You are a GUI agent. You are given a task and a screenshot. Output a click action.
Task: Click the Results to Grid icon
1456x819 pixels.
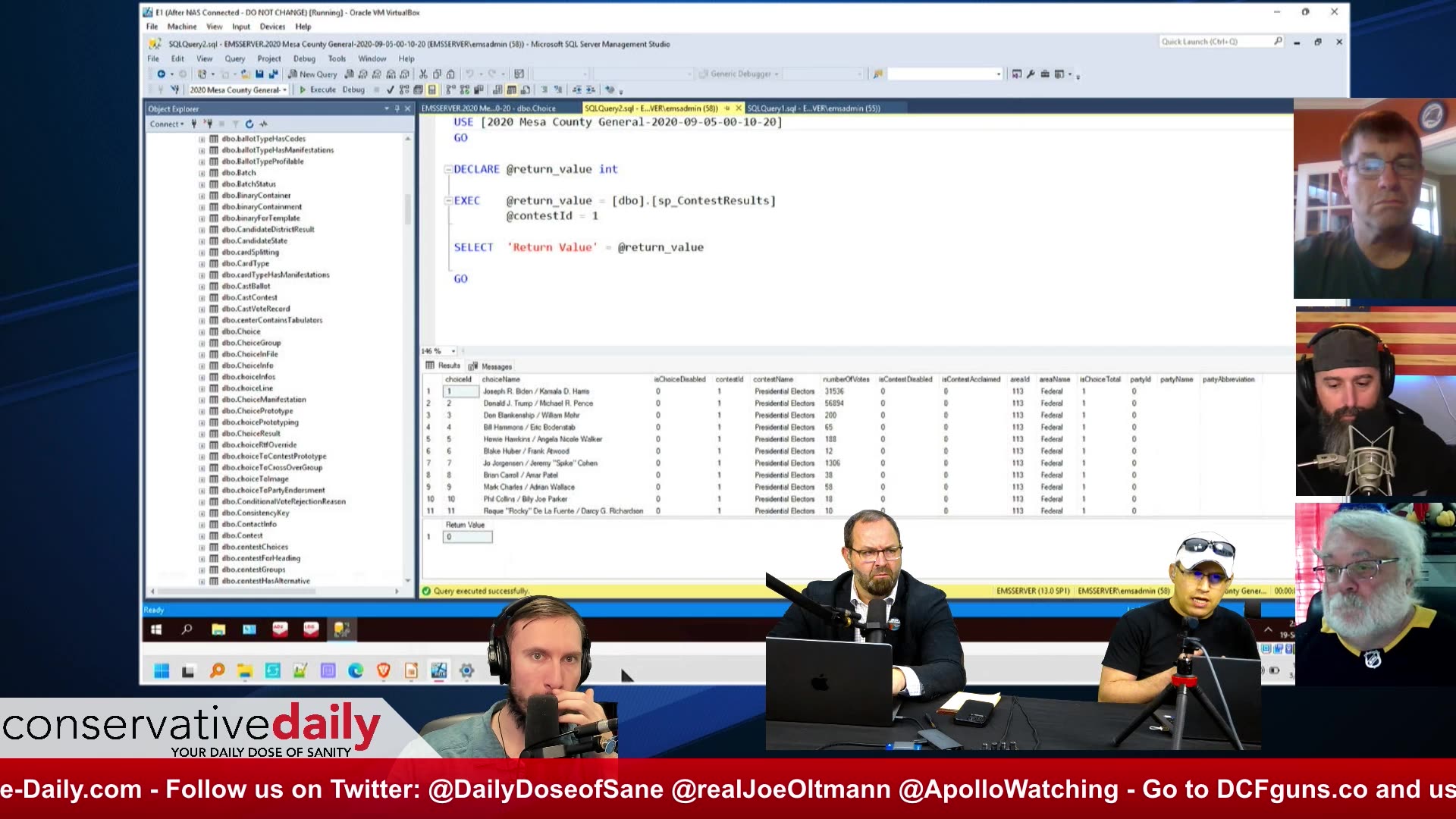[x=511, y=89]
